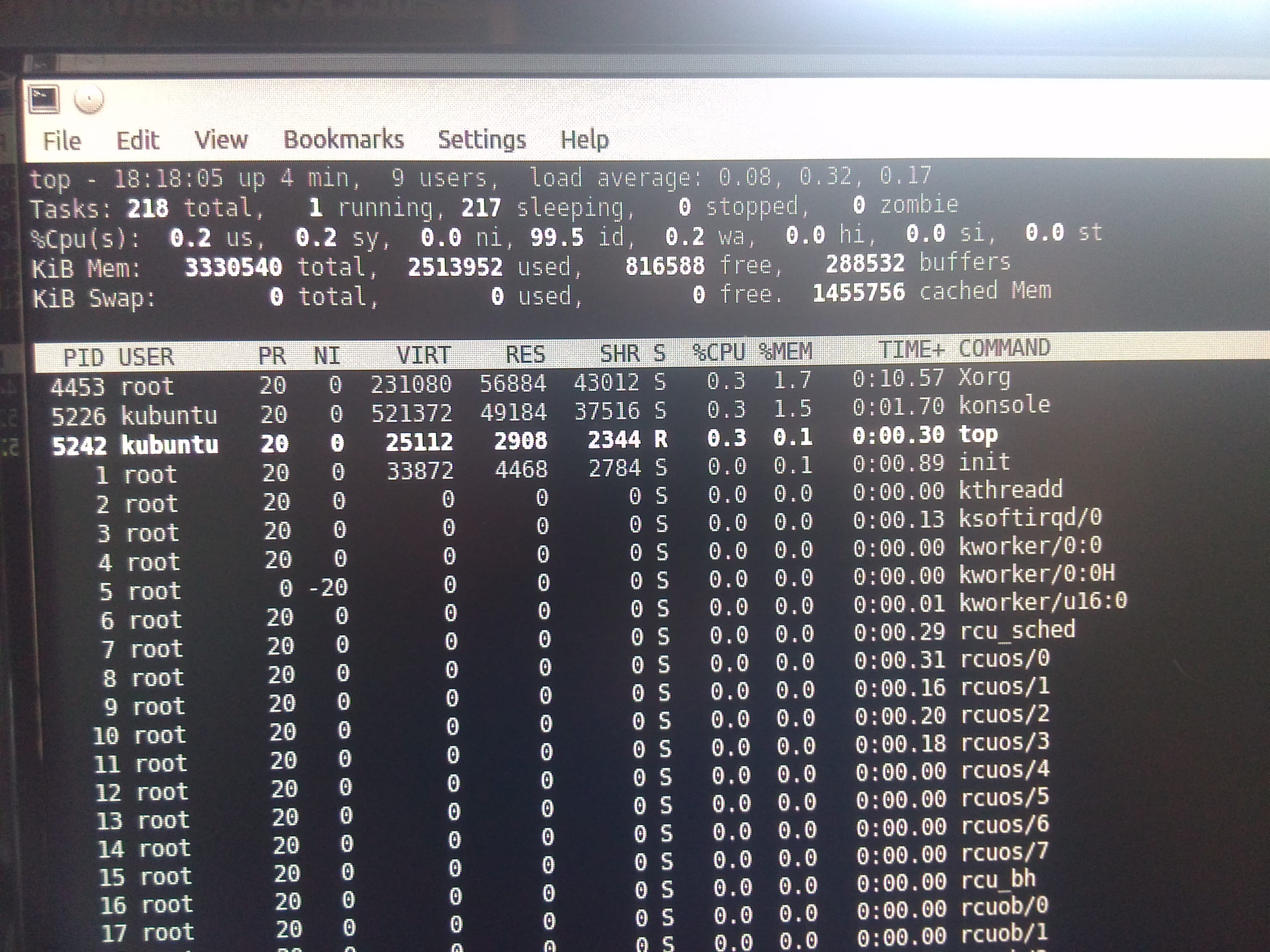The width and height of the screenshot is (1270, 952).
Task: Open the Help menu
Action: [584, 140]
